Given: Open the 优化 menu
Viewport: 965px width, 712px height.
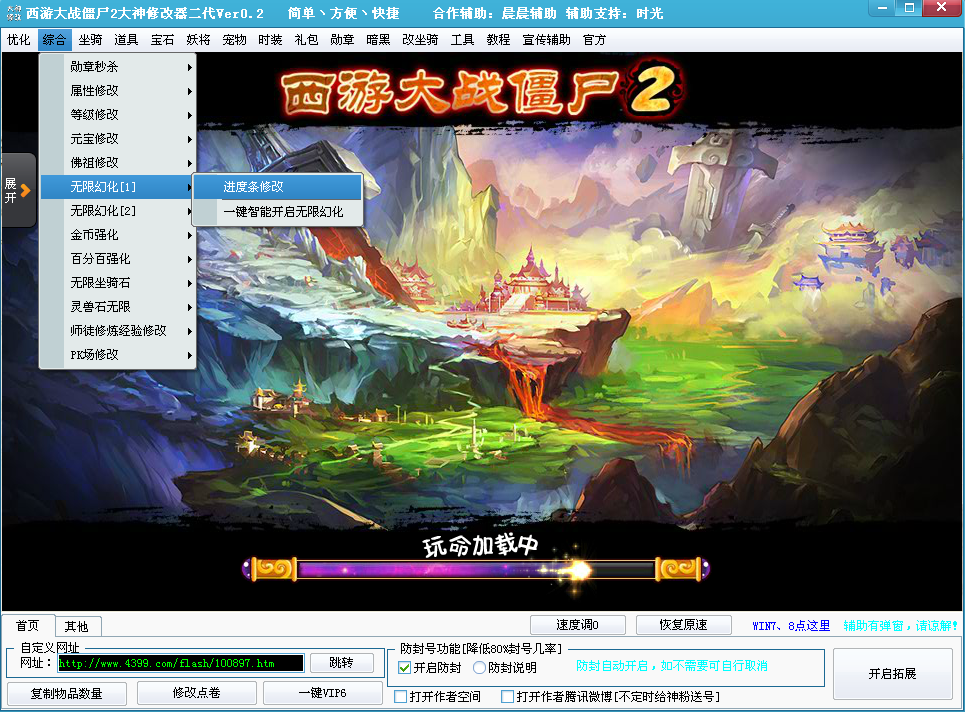Looking at the screenshot, I should click(18, 40).
